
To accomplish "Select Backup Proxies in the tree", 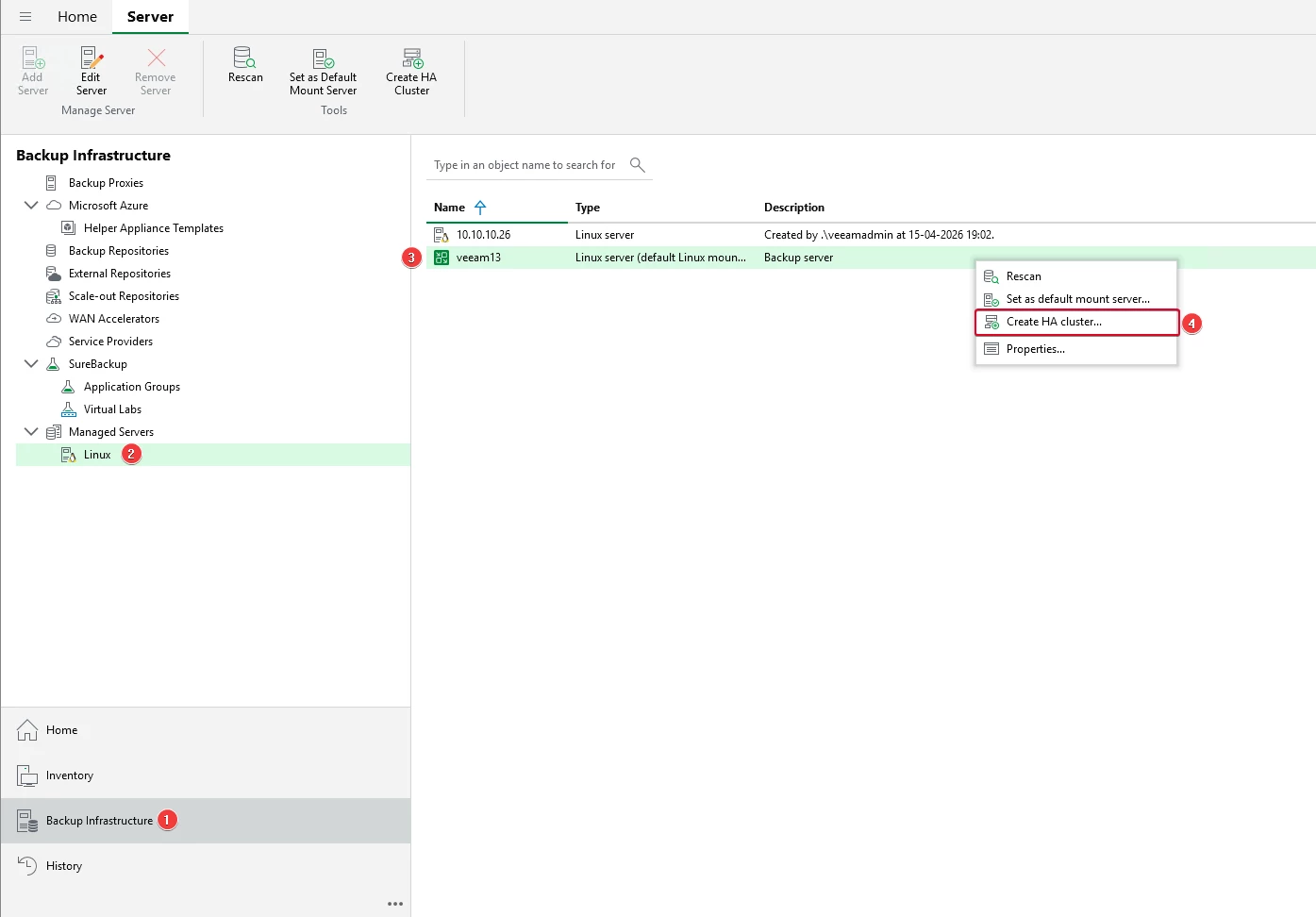I will point(106,183).
